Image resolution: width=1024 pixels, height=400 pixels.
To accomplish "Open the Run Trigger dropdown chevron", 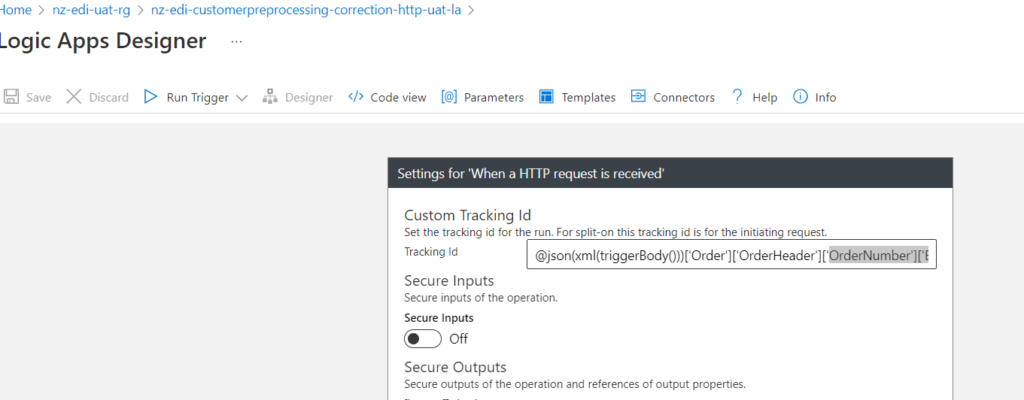I will (x=242, y=98).
